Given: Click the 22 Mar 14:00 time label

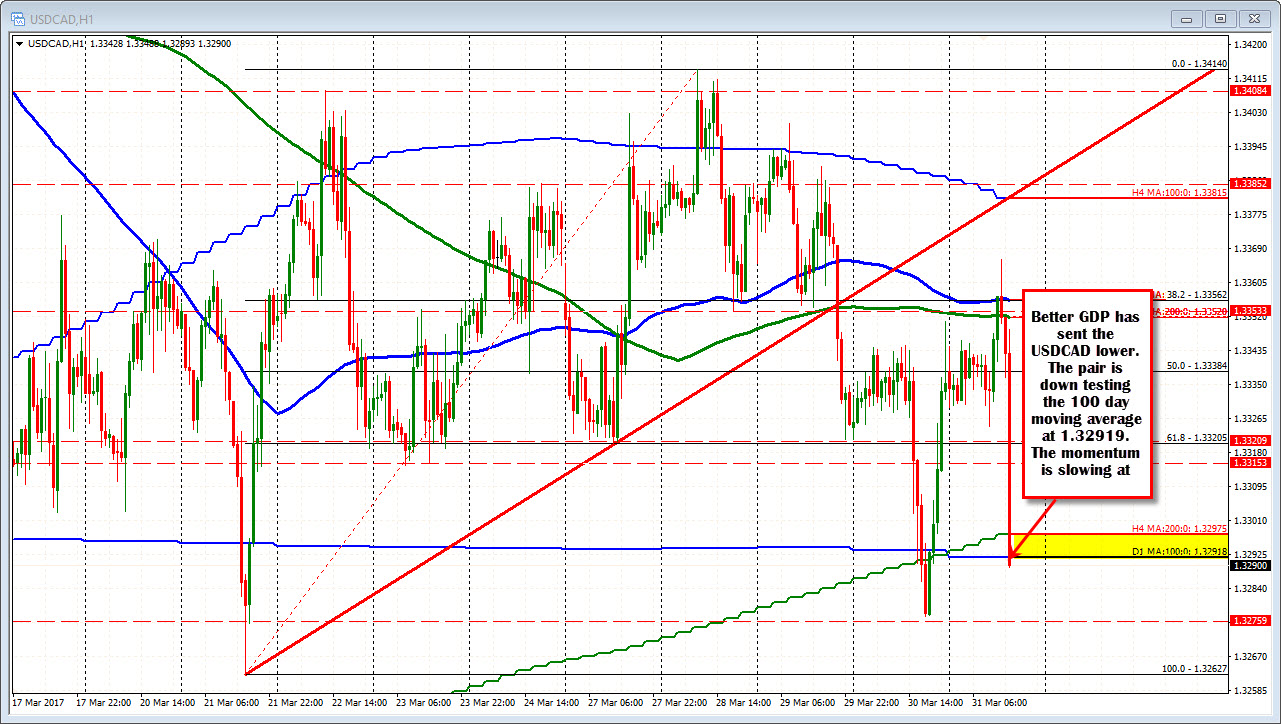Looking at the screenshot, I should coord(360,703).
